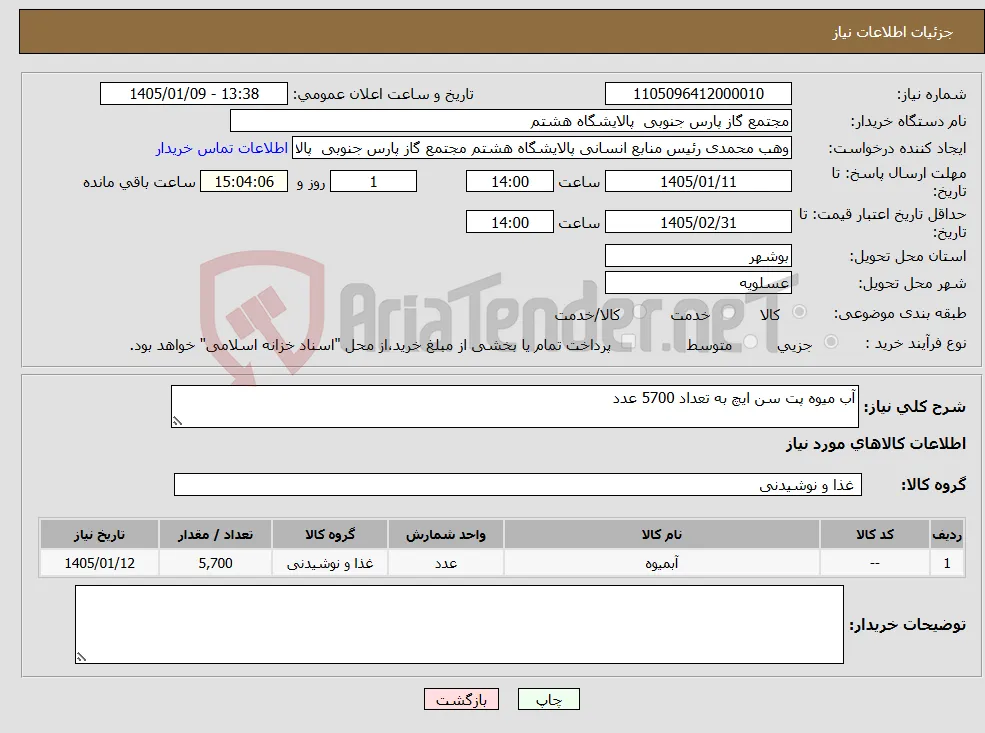Image resolution: width=985 pixels, height=733 pixels.
Task: Select the خدمت radio button
Action: [x=729, y=312]
